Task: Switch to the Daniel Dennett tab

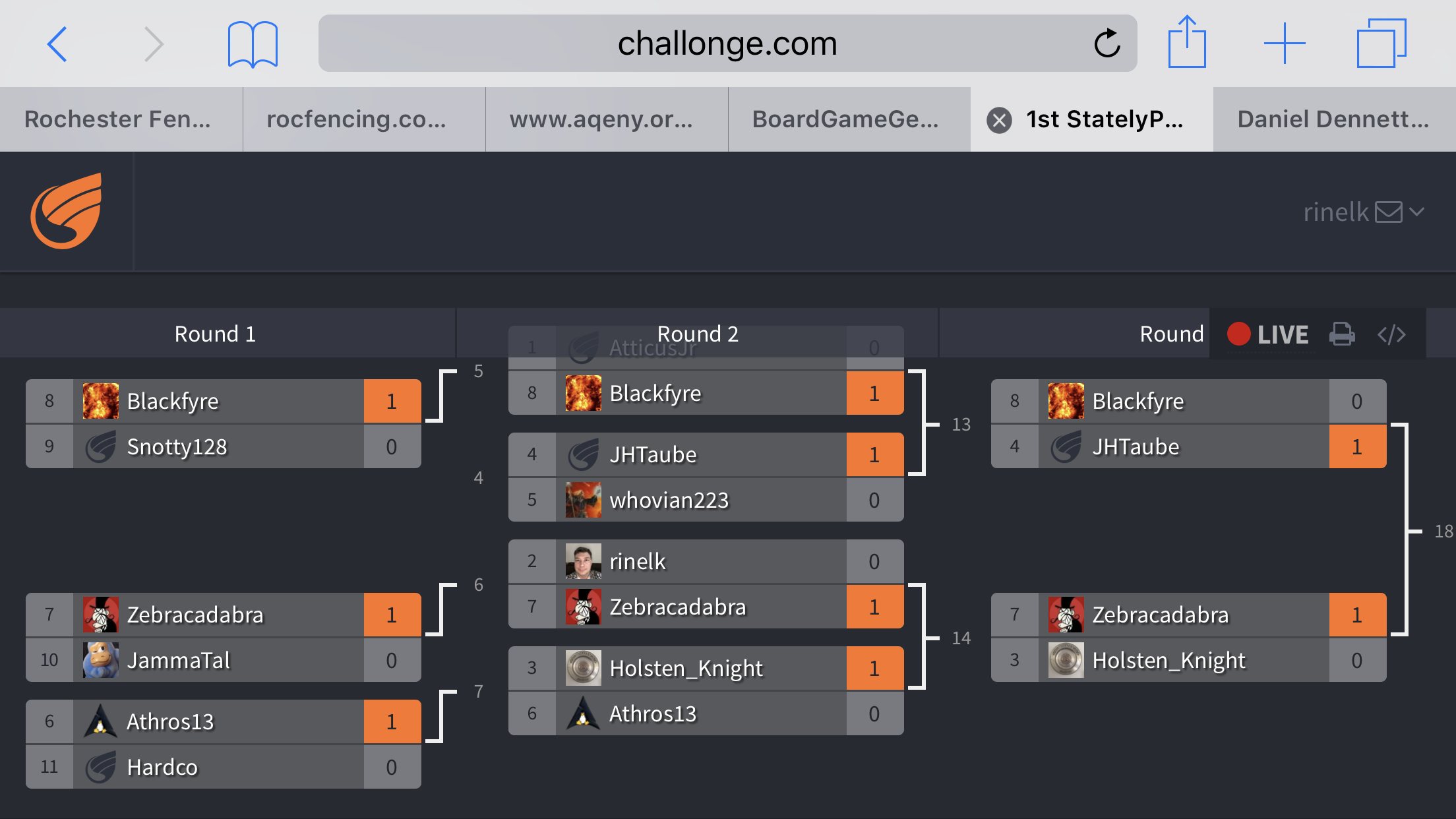Action: pyautogui.click(x=1335, y=119)
